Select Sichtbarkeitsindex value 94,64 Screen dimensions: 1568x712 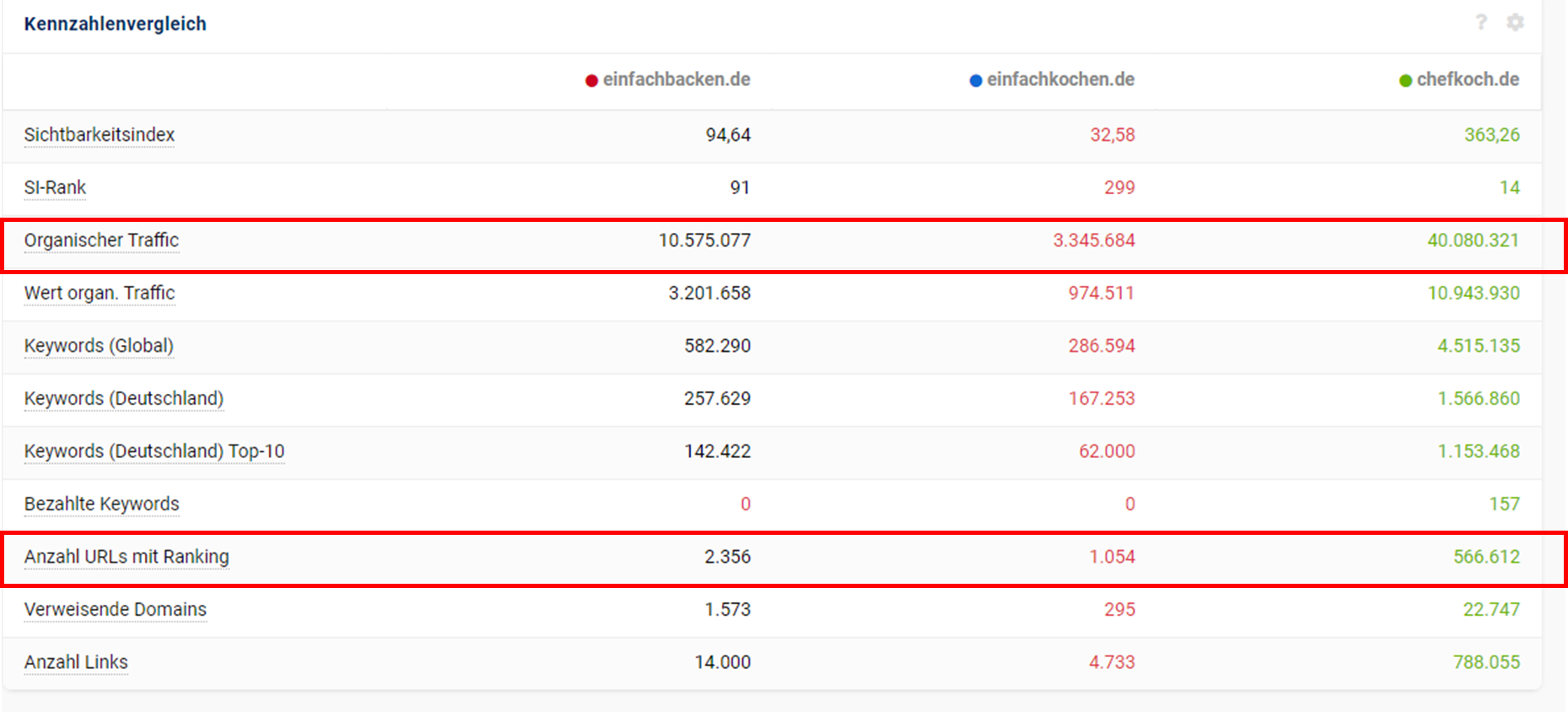tap(728, 135)
